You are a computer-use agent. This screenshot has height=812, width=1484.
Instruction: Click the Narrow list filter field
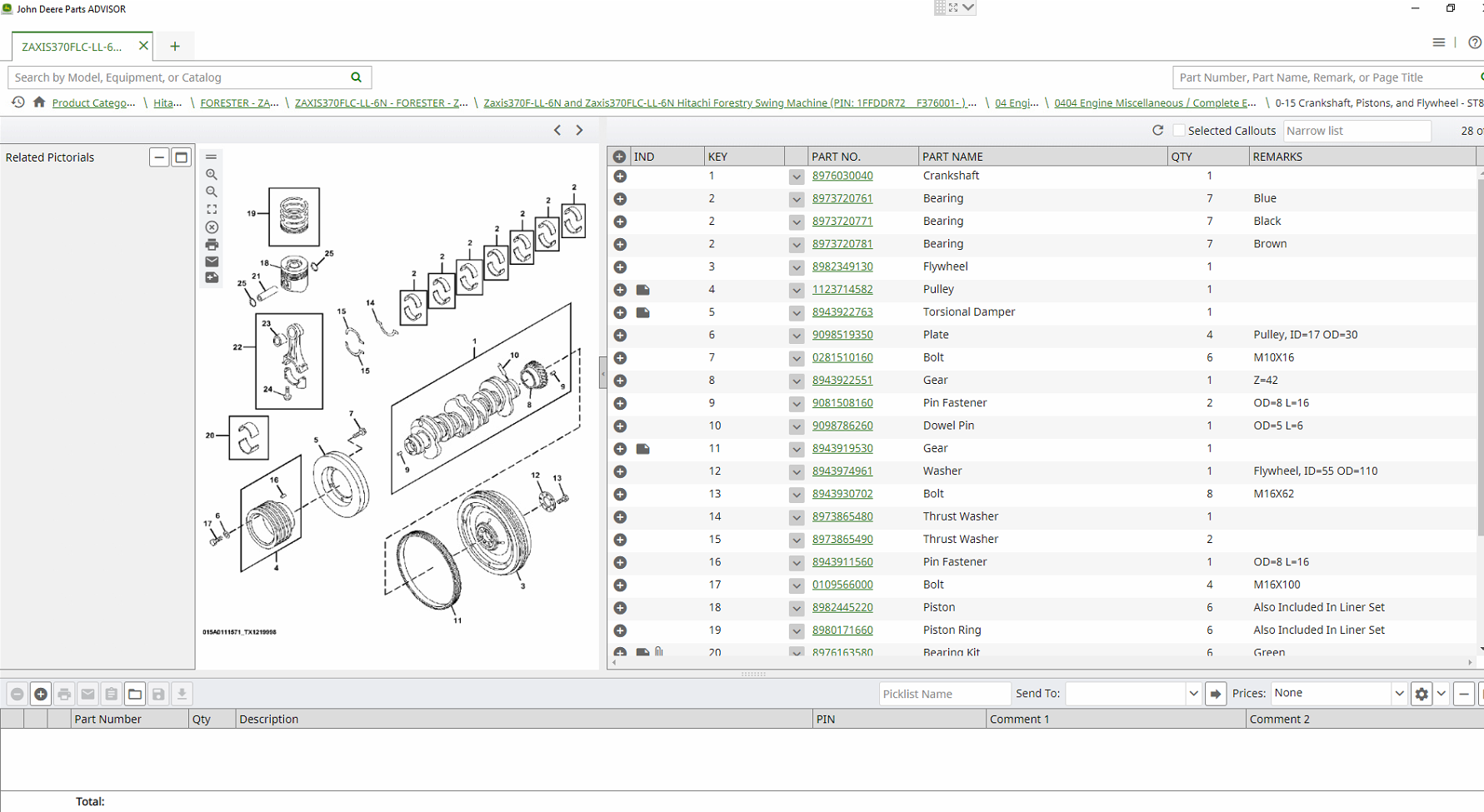(1357, 131)
